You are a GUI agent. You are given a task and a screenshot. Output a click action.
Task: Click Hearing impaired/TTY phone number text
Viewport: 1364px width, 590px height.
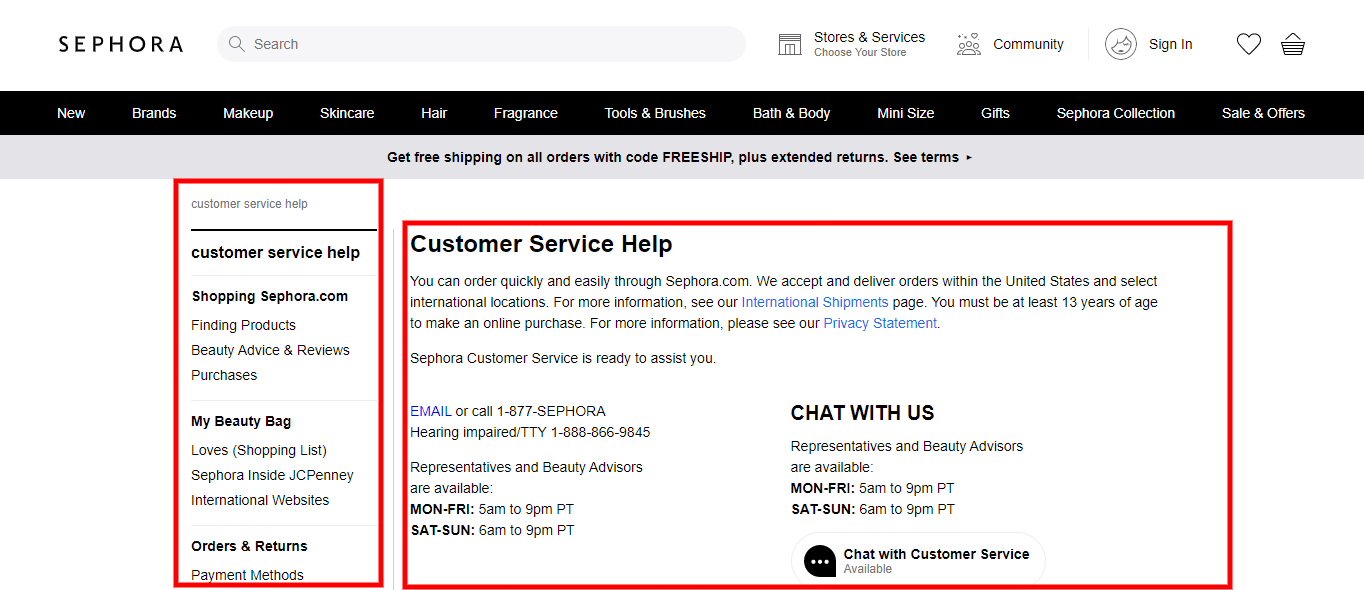coord(530,432)
